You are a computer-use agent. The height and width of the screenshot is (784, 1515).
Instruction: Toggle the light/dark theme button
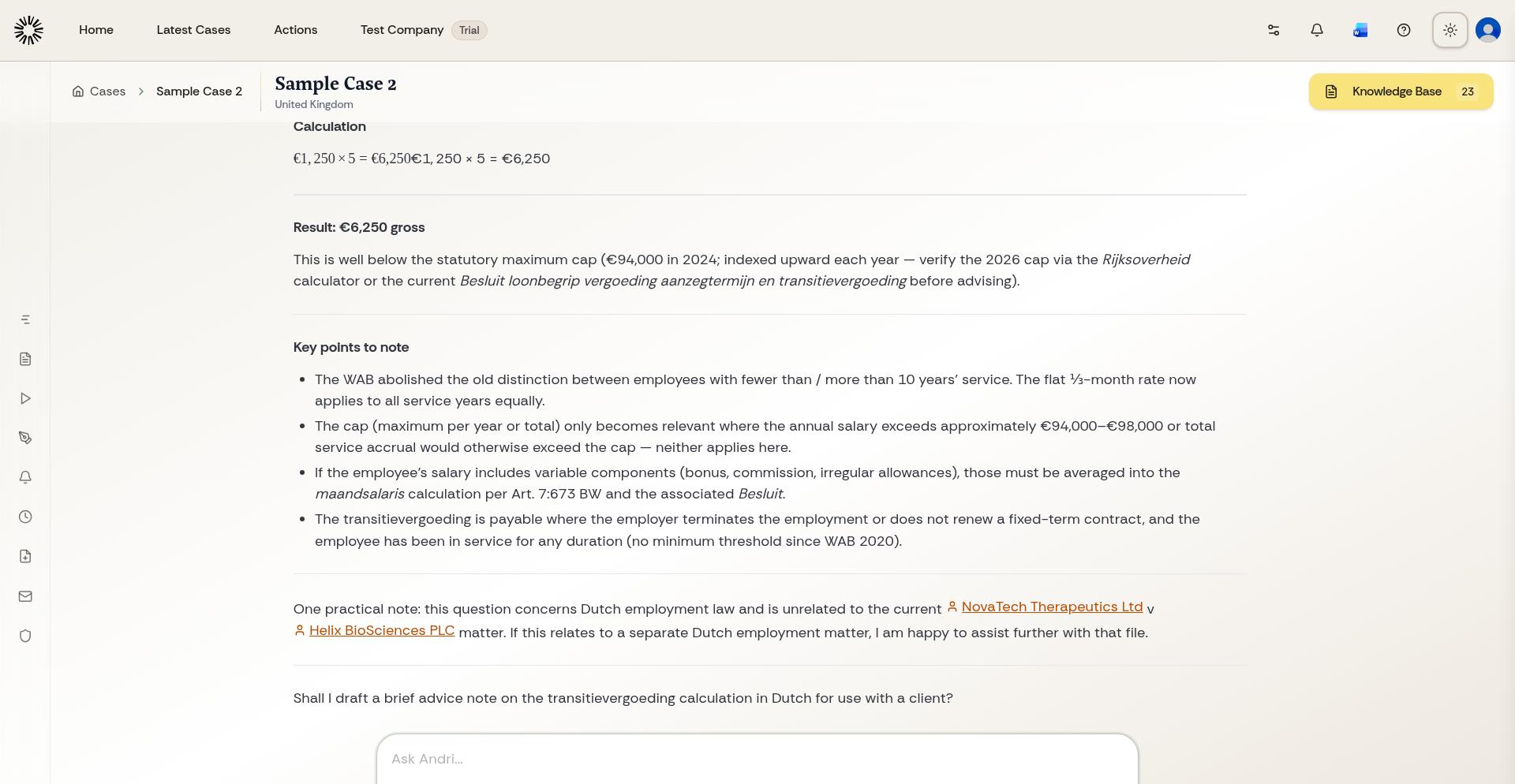1450,30
